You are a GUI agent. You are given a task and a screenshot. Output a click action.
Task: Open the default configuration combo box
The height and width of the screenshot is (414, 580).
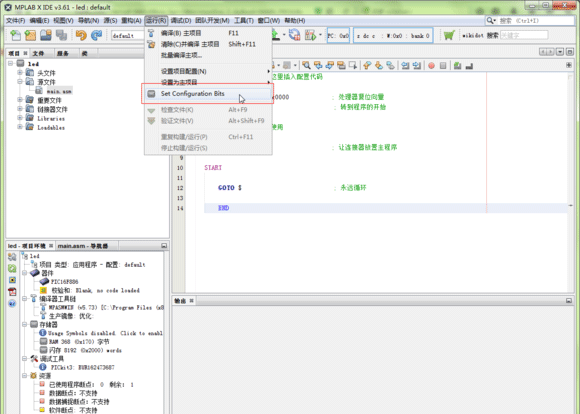(x=128, y=36)
